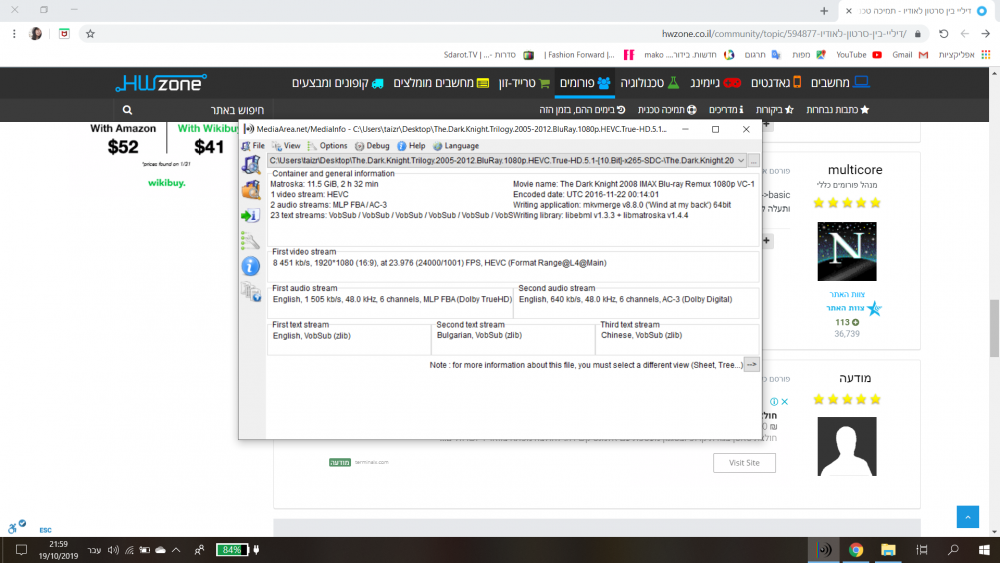Click the bottom documents icon in MediaInfo sidebar
This screenshot has height=563, width=1000.
point(251,292)
